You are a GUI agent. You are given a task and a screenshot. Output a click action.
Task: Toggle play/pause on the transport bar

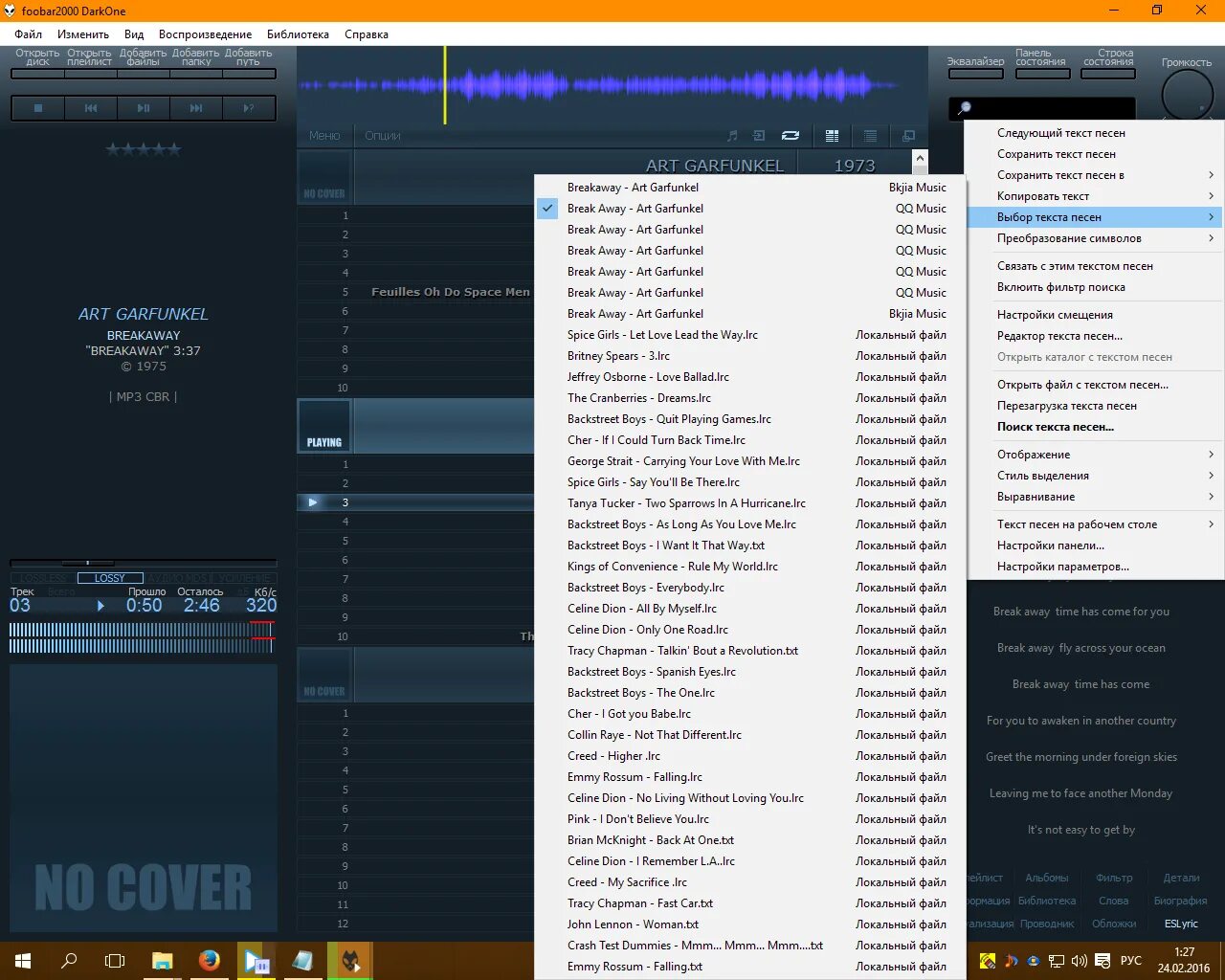tap(144, 108)
